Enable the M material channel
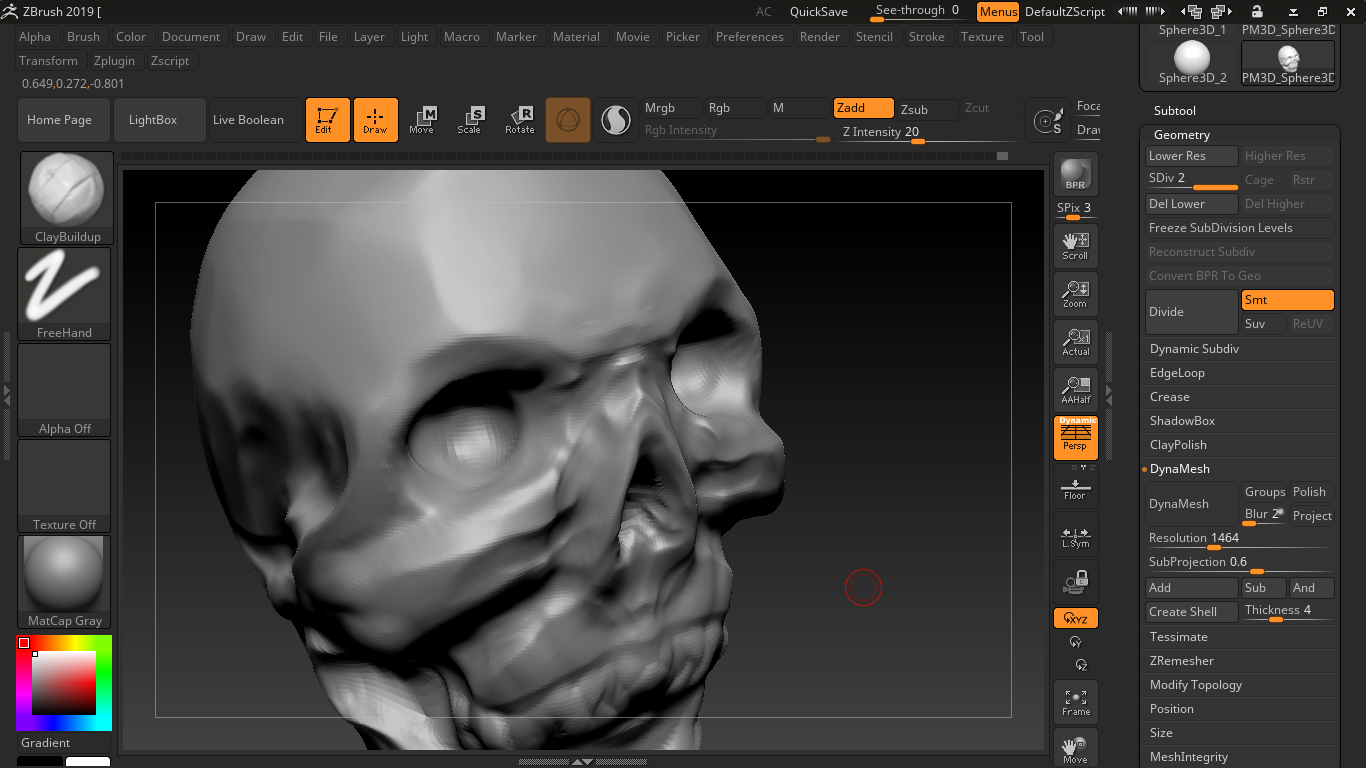This screenshot has height=768, width=1366. (x=798, y=108)
